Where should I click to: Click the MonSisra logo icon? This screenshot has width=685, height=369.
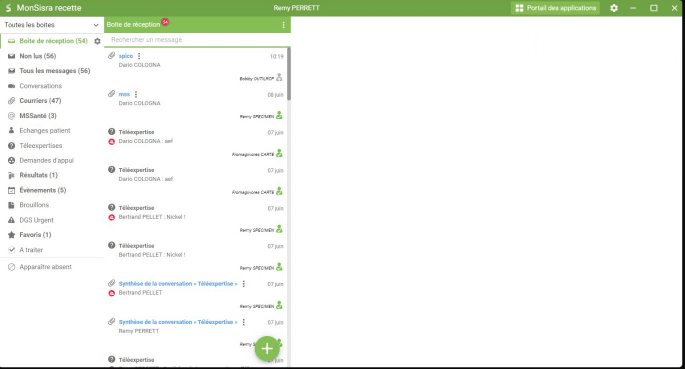[x=8, y=8]
